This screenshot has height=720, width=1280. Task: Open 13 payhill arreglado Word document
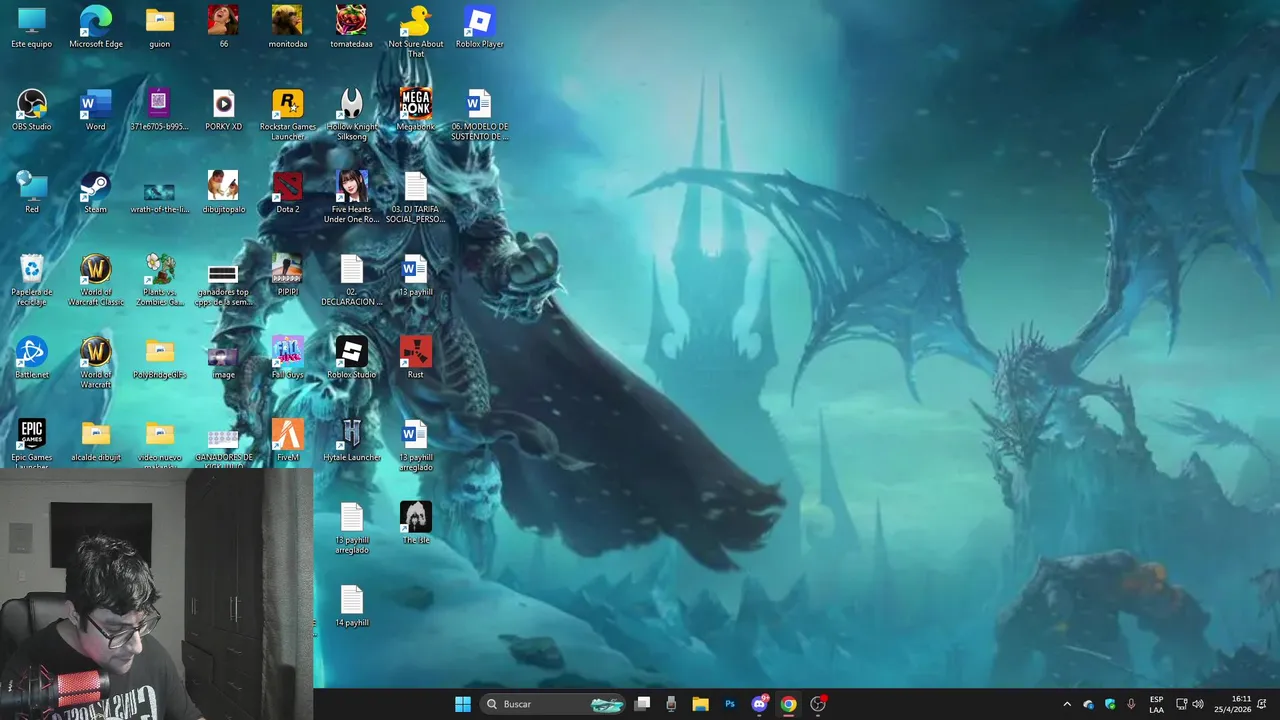pos(416,445)
